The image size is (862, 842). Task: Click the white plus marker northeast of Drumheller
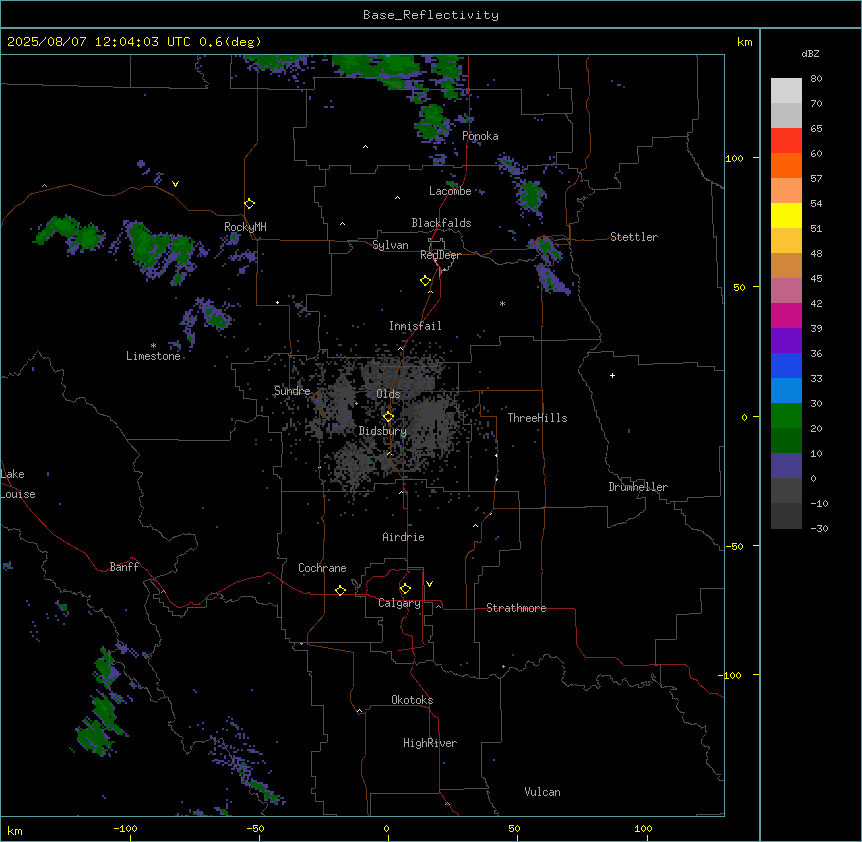click(x=612, y=375)
